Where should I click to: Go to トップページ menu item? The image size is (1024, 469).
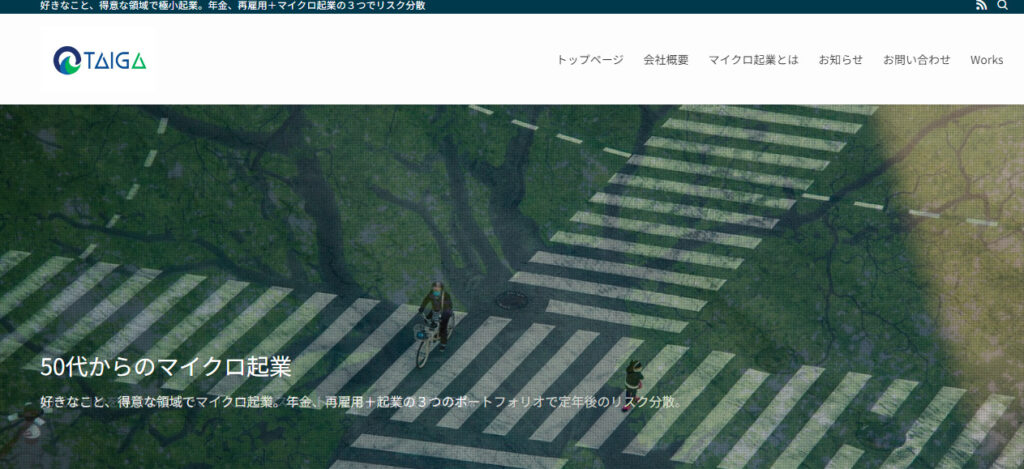coord(590,59)
